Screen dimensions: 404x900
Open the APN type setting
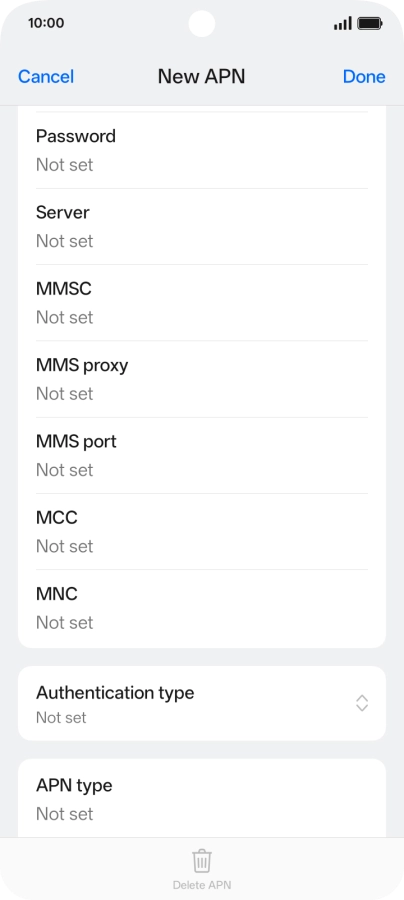click(x=202, y=798)
